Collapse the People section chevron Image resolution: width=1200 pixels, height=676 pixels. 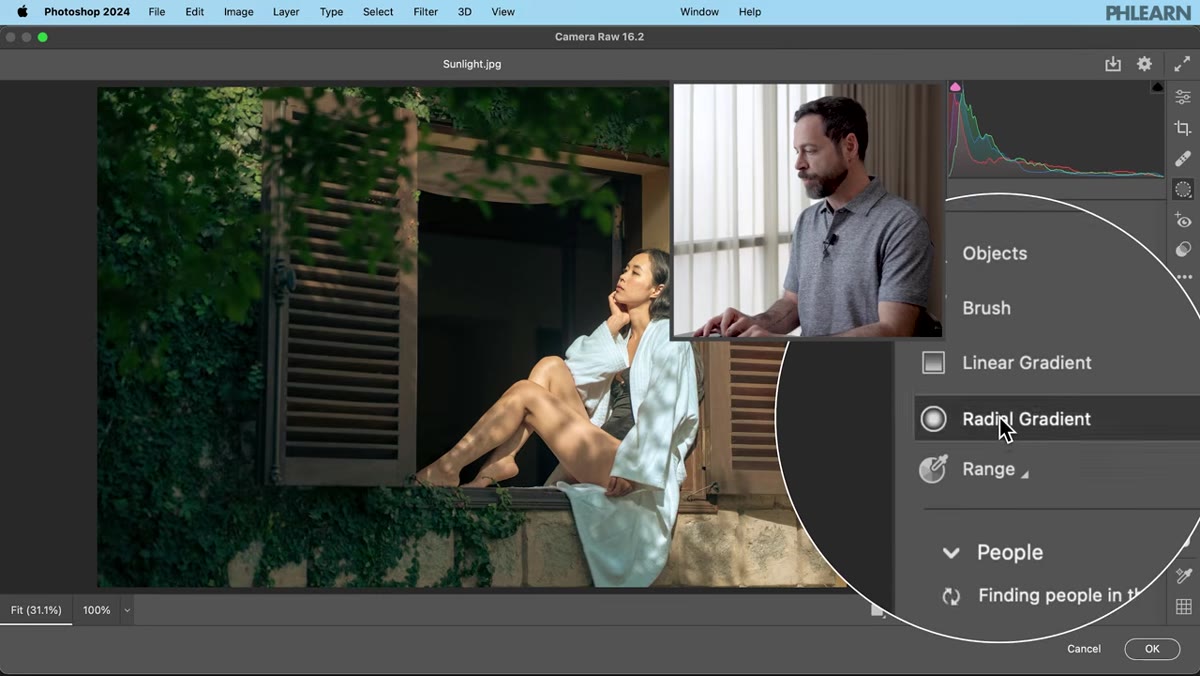click(951, 553)
